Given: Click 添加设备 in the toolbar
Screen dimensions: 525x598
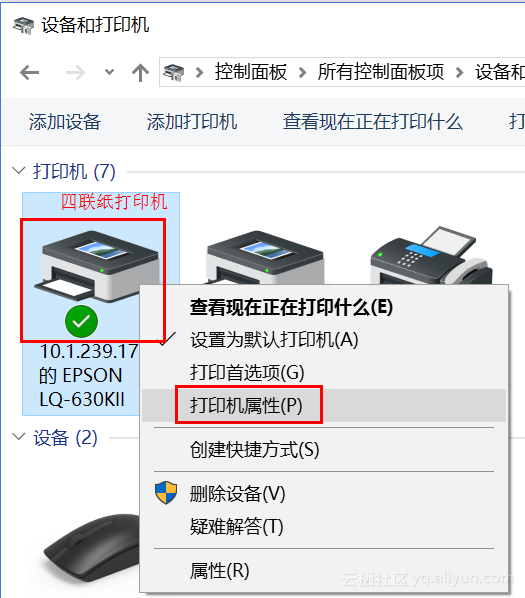Looking at the screenshot, I should tap(65, 122).
